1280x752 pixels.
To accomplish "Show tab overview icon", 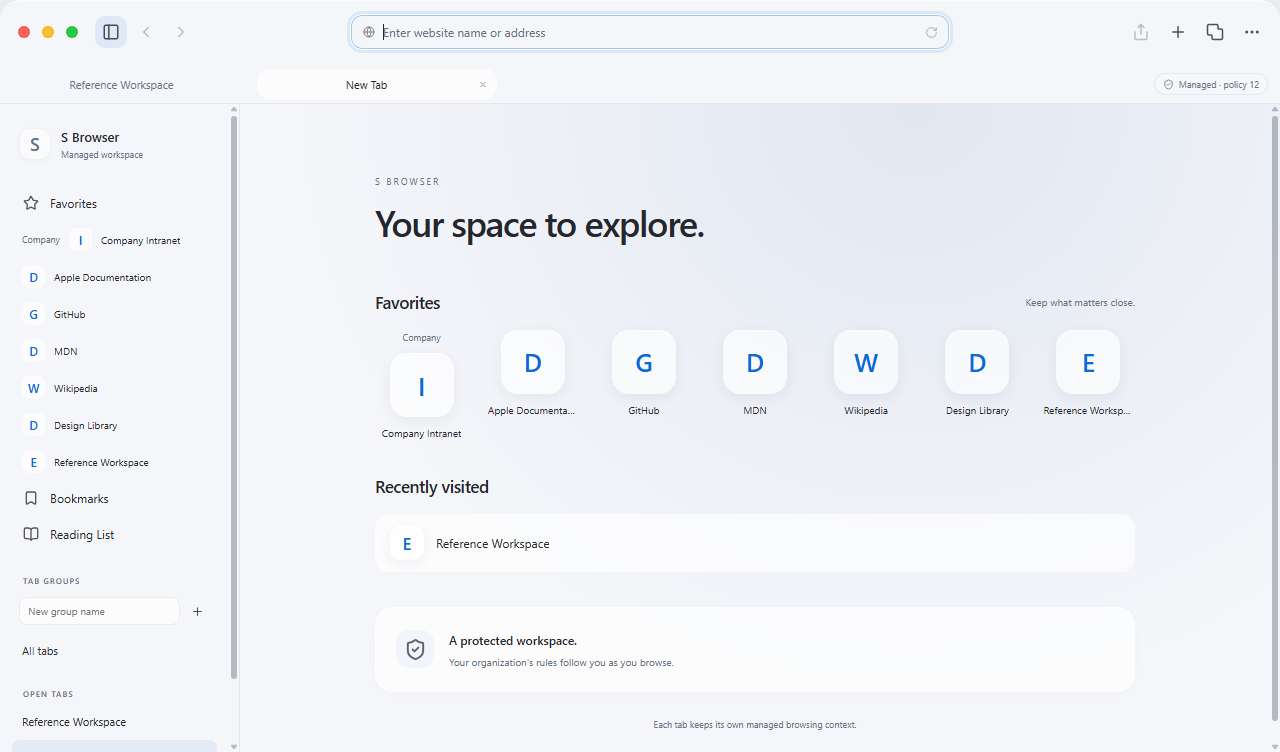I will (1215, 32).
